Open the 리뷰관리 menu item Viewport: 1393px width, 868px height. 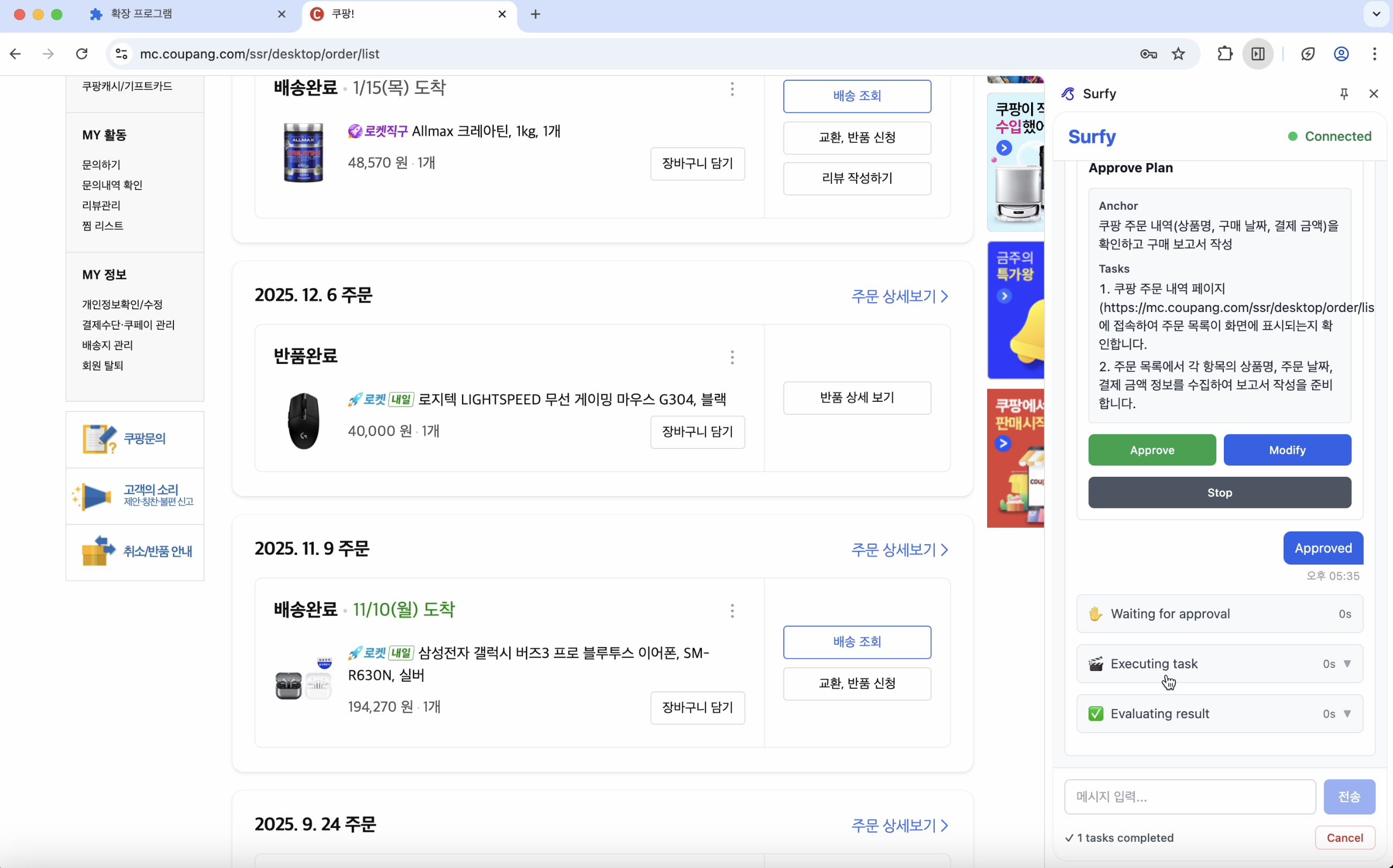click(x=101, y=205)
